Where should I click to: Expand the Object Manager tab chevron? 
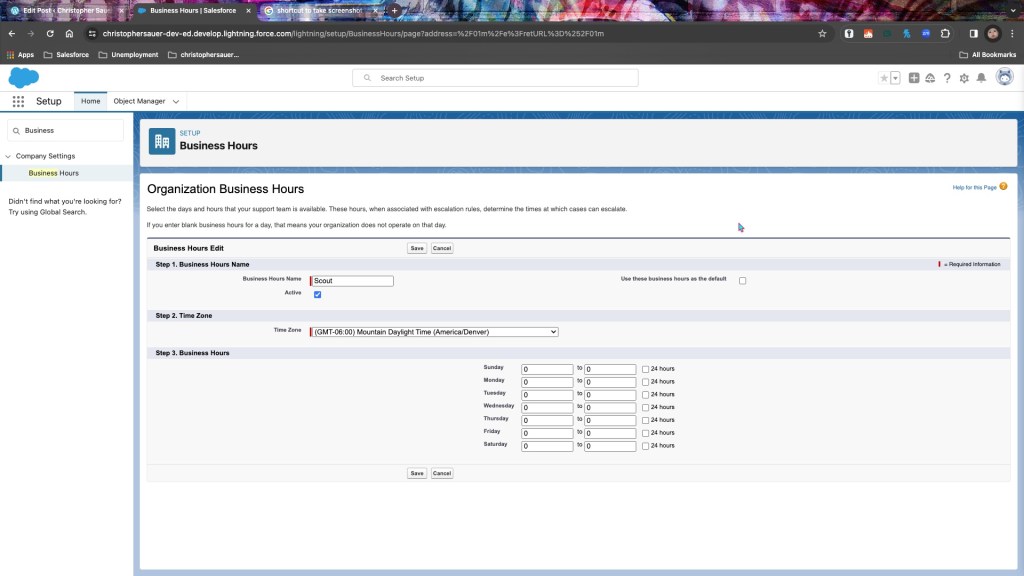(176, 101)
